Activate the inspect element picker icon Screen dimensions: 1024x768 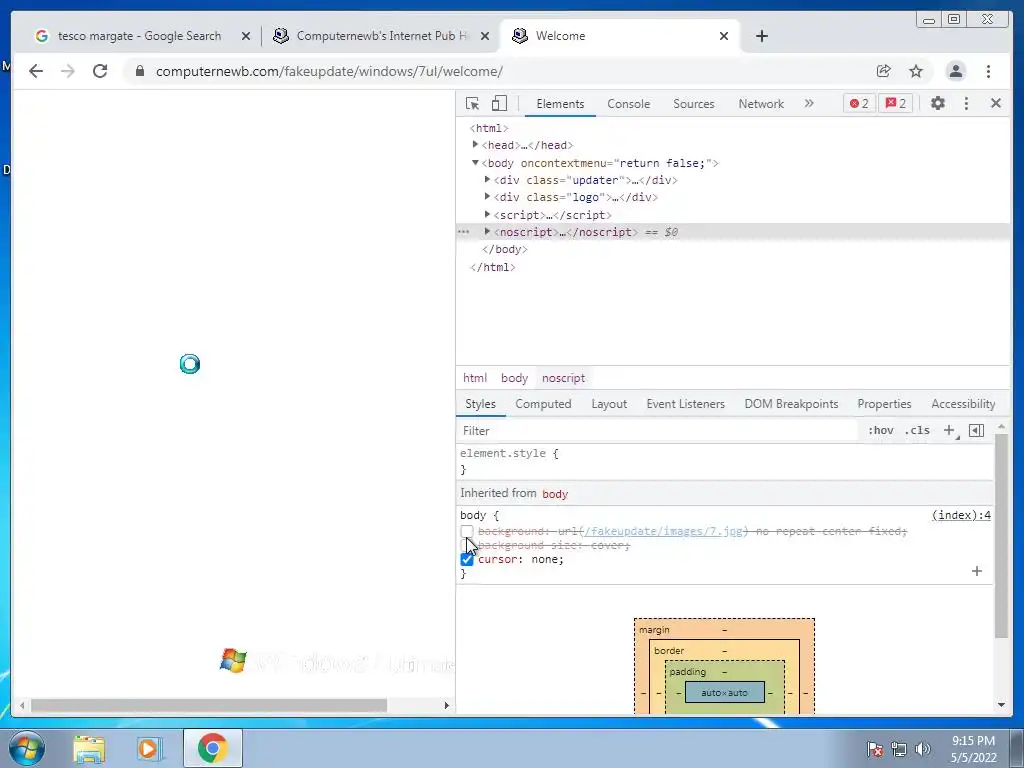coord(472,104)
